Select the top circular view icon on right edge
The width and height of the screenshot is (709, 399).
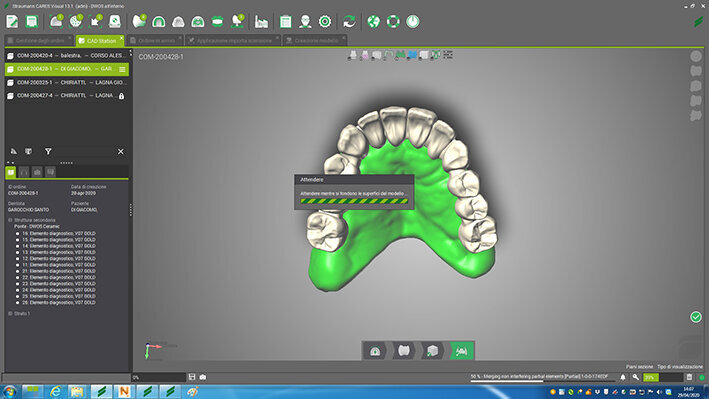pyautogui.click(x=696, y=56)
